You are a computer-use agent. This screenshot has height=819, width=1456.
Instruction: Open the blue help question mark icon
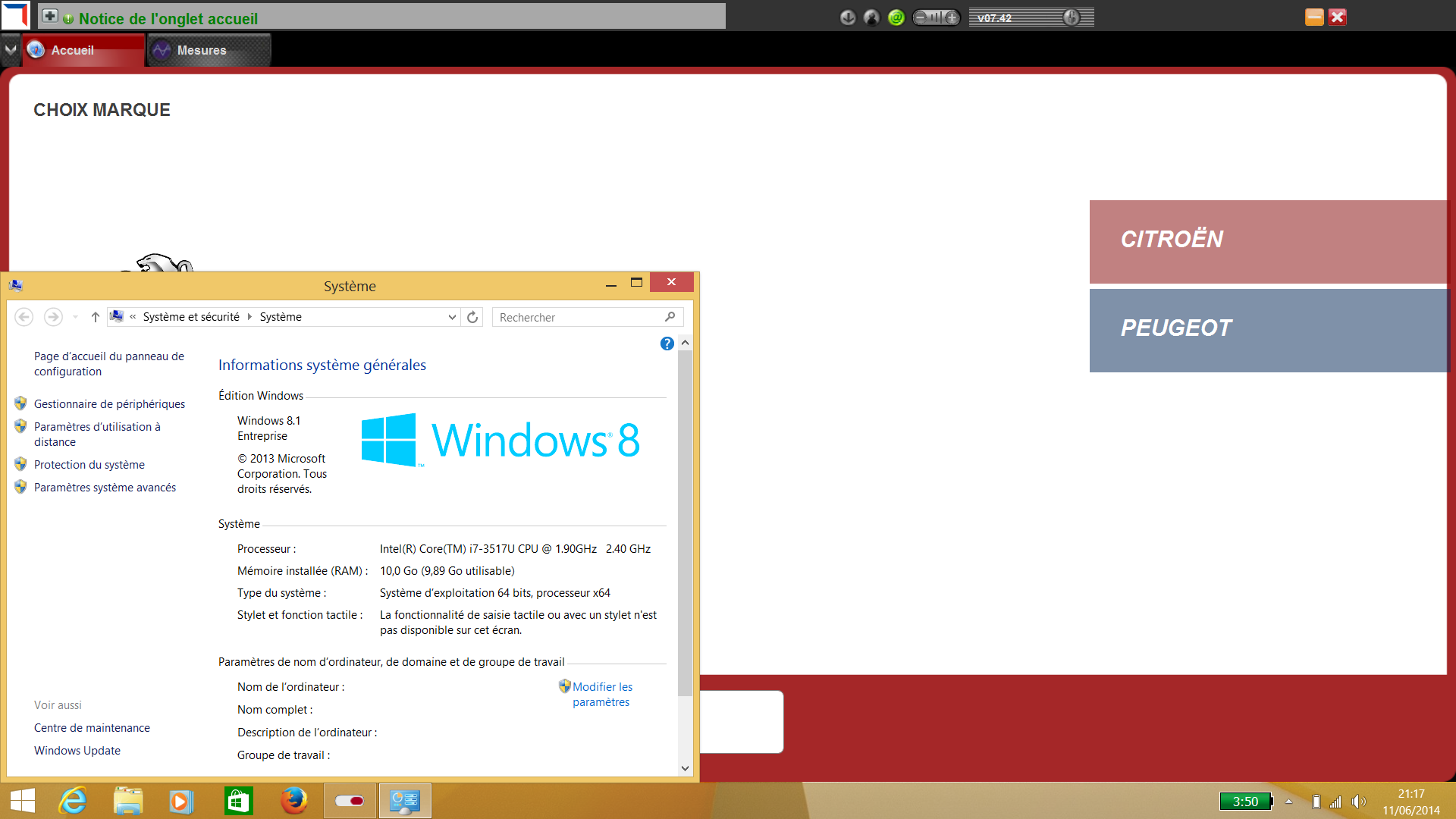click(x=667, y=344)
